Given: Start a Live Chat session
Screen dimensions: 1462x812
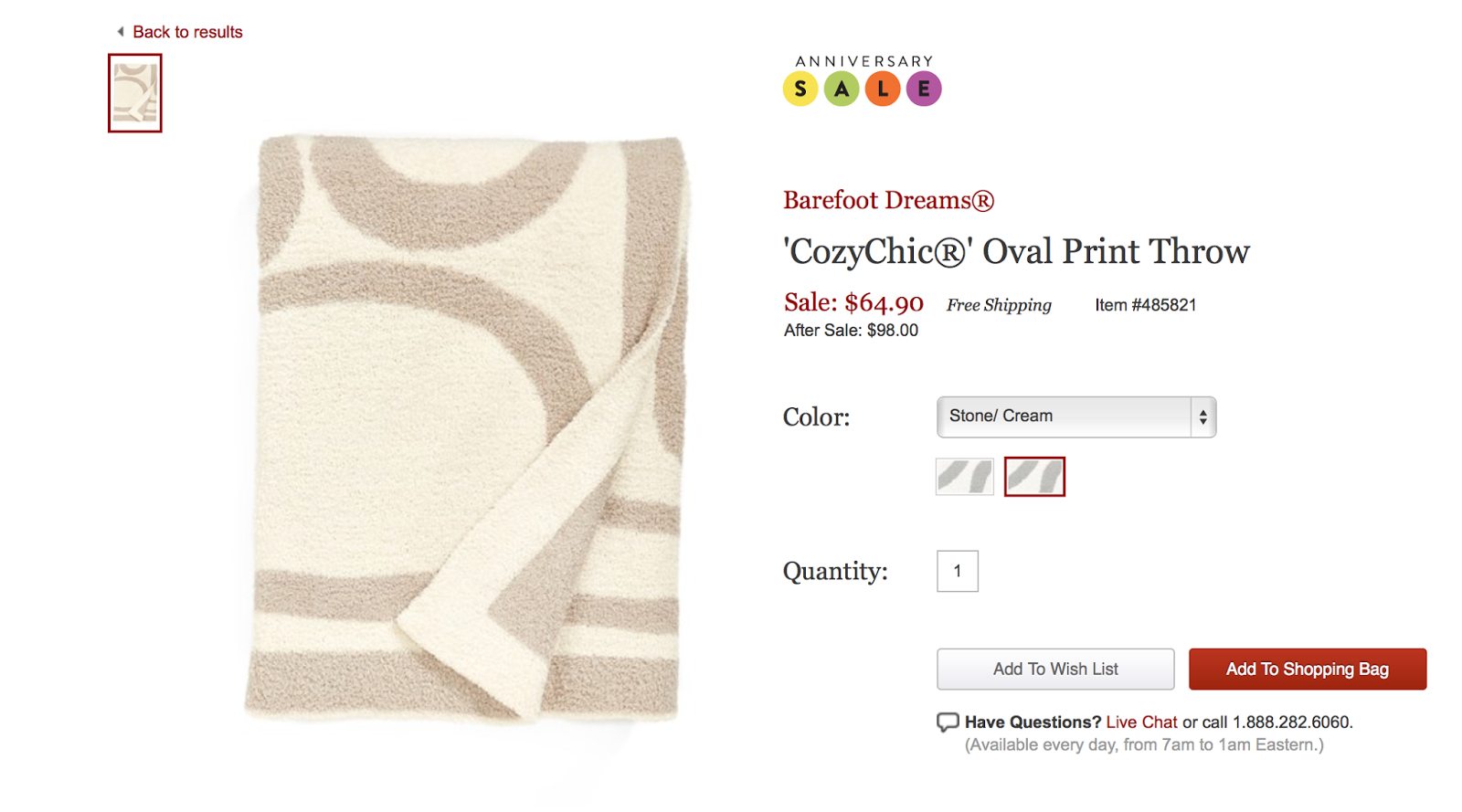Looking at the screenshot, I should (1141, 722).
